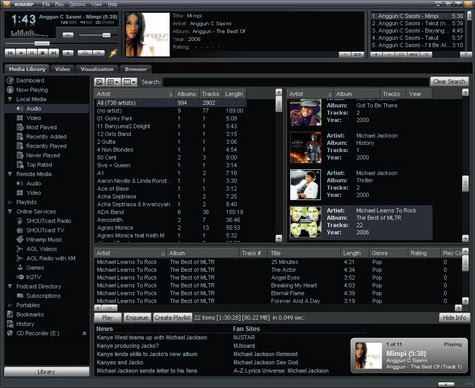This screenshot has width=475, height=388.
Task: Collapse the Local Media tree
Action: coord(10,99)
